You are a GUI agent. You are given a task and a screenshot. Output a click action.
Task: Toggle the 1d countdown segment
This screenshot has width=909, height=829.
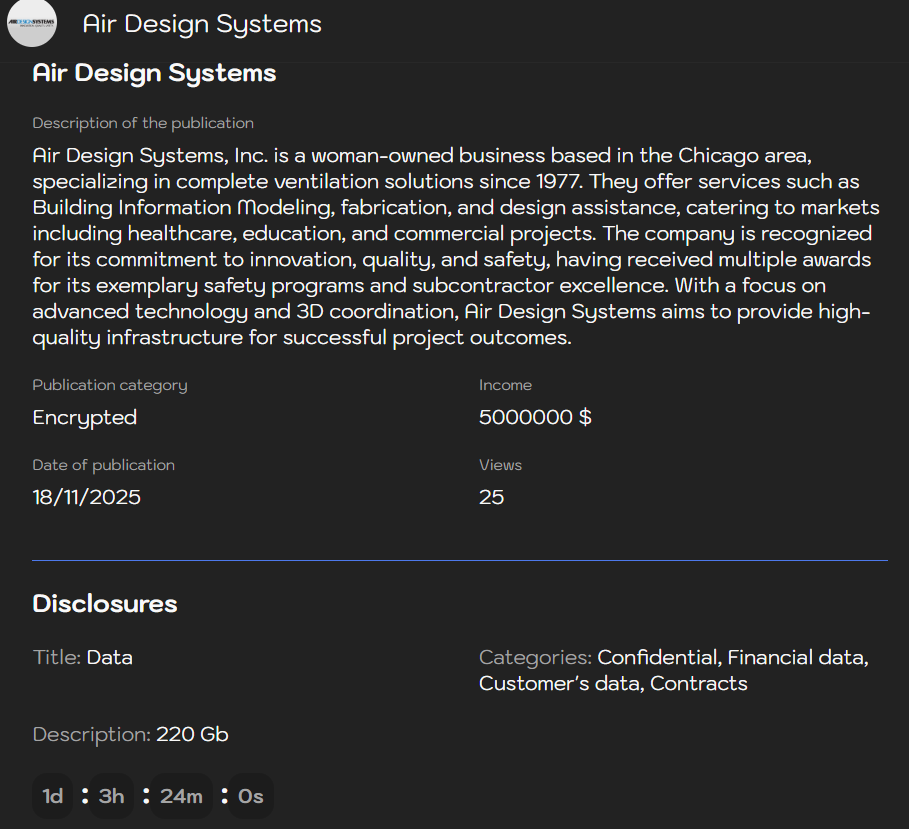[x=52, y=796]
